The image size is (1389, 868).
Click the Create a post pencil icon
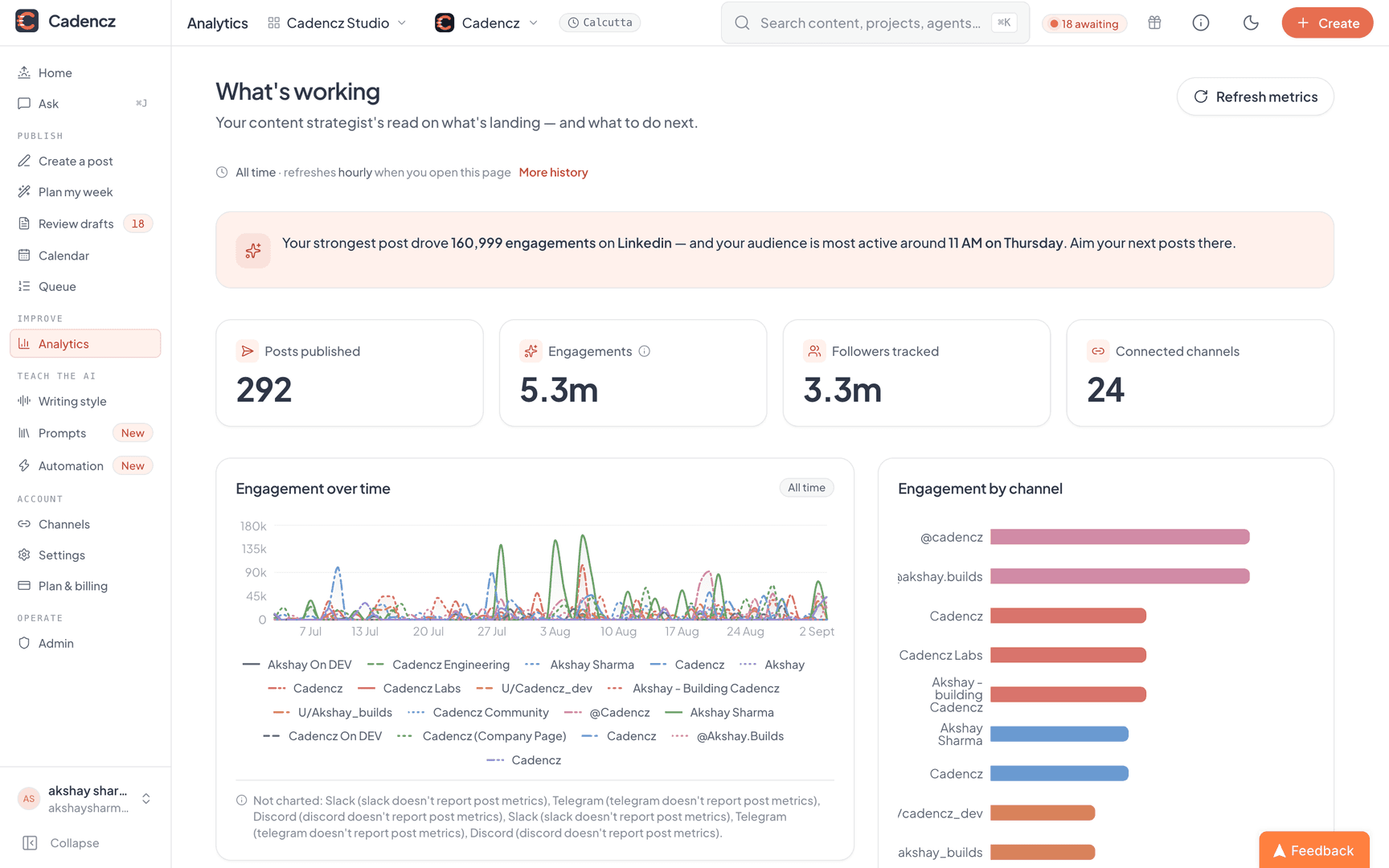24,161
